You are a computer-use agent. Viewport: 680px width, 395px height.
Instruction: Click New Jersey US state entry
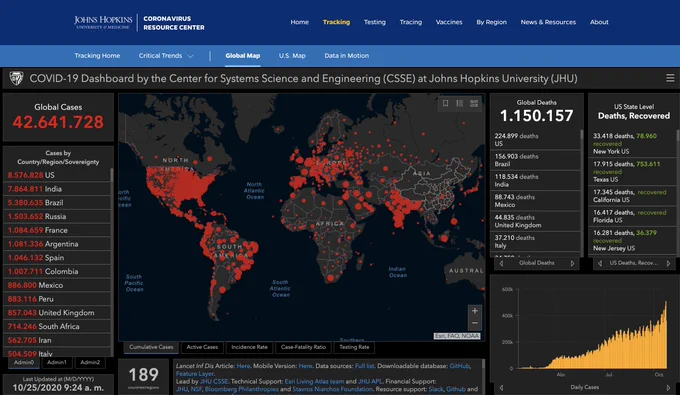(632, 241)
